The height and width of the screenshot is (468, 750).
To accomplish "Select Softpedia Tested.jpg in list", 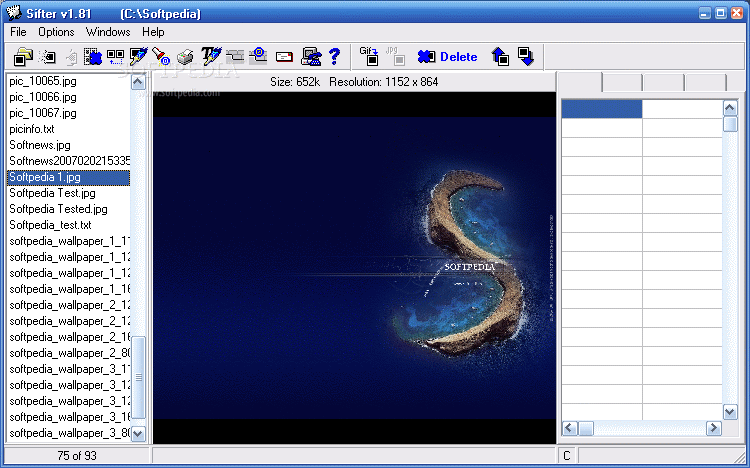I will click(x=68, y=209).
